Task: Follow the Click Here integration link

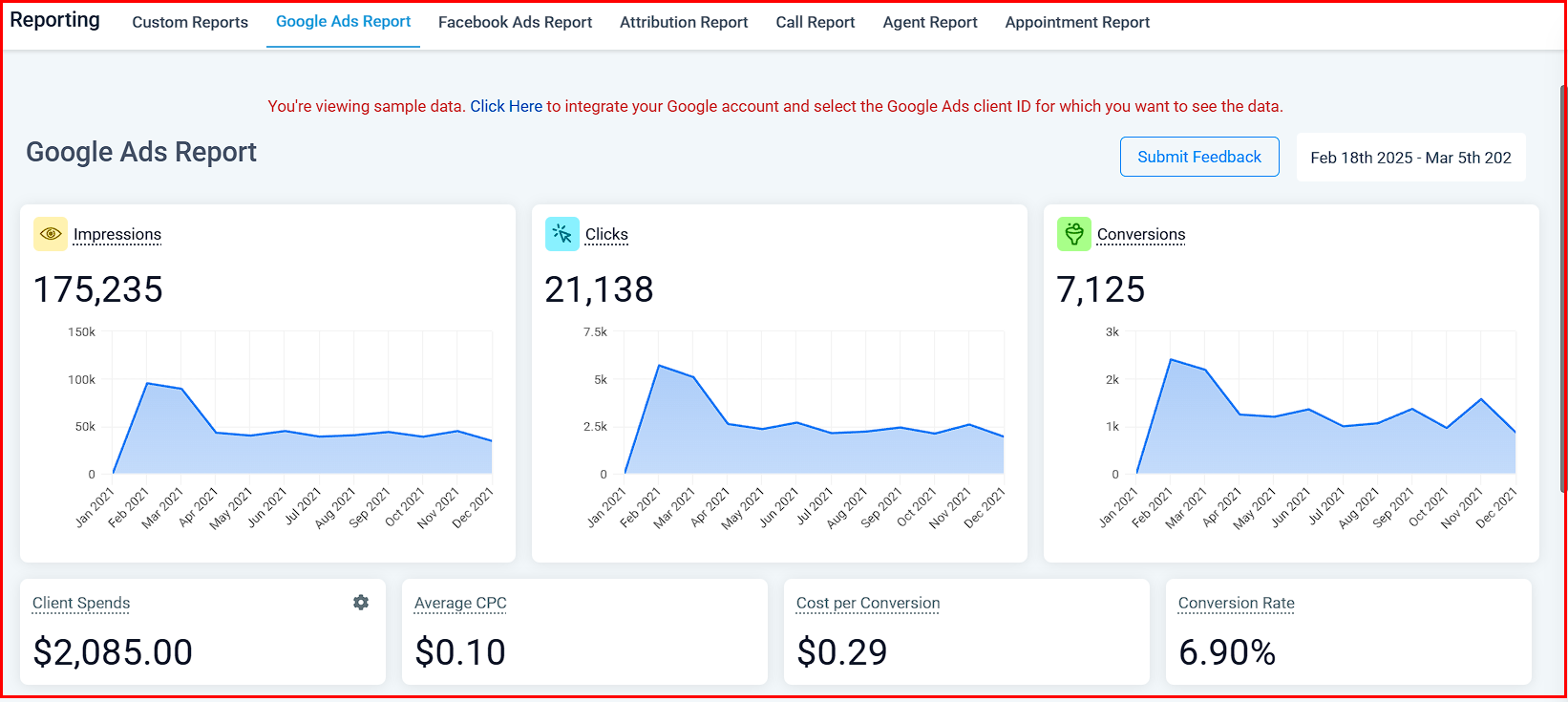Action: click(x=505, y=106)
